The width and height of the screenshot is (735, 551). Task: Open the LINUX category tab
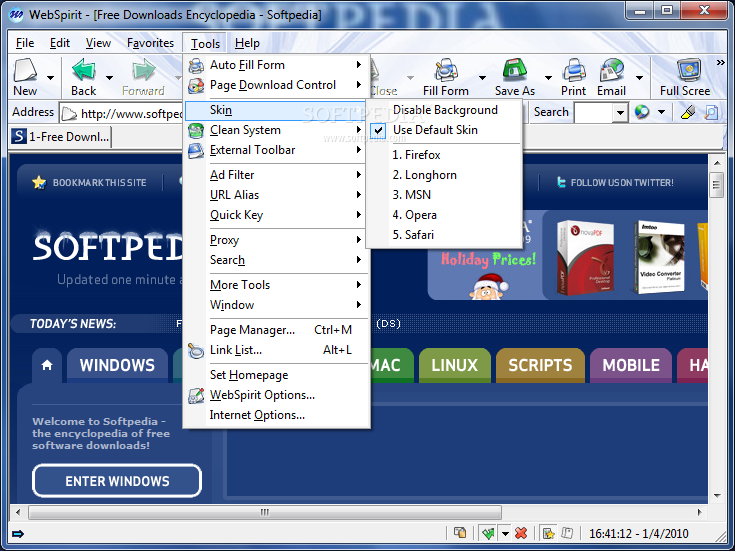[x=454, y=365]
